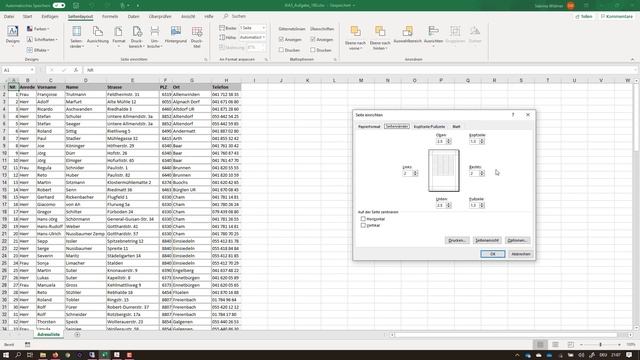Toggle Überschriften Anzeigen checkbox
The width and height of the screenshot is (640, 360).
point(313,39)
